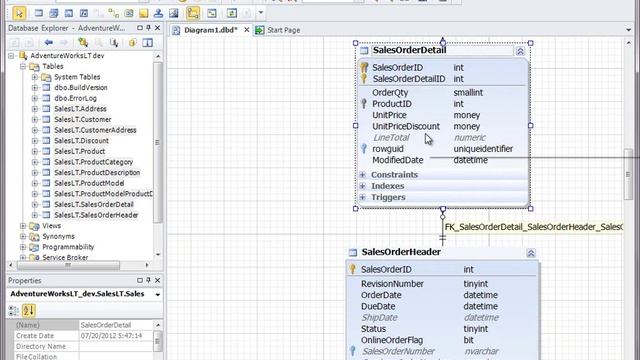This screenshot has width=640, height=360.
Task: Click the connection key icon in Database Explorer toolbar
Action: pyautogui.click(x=83, y=42)
